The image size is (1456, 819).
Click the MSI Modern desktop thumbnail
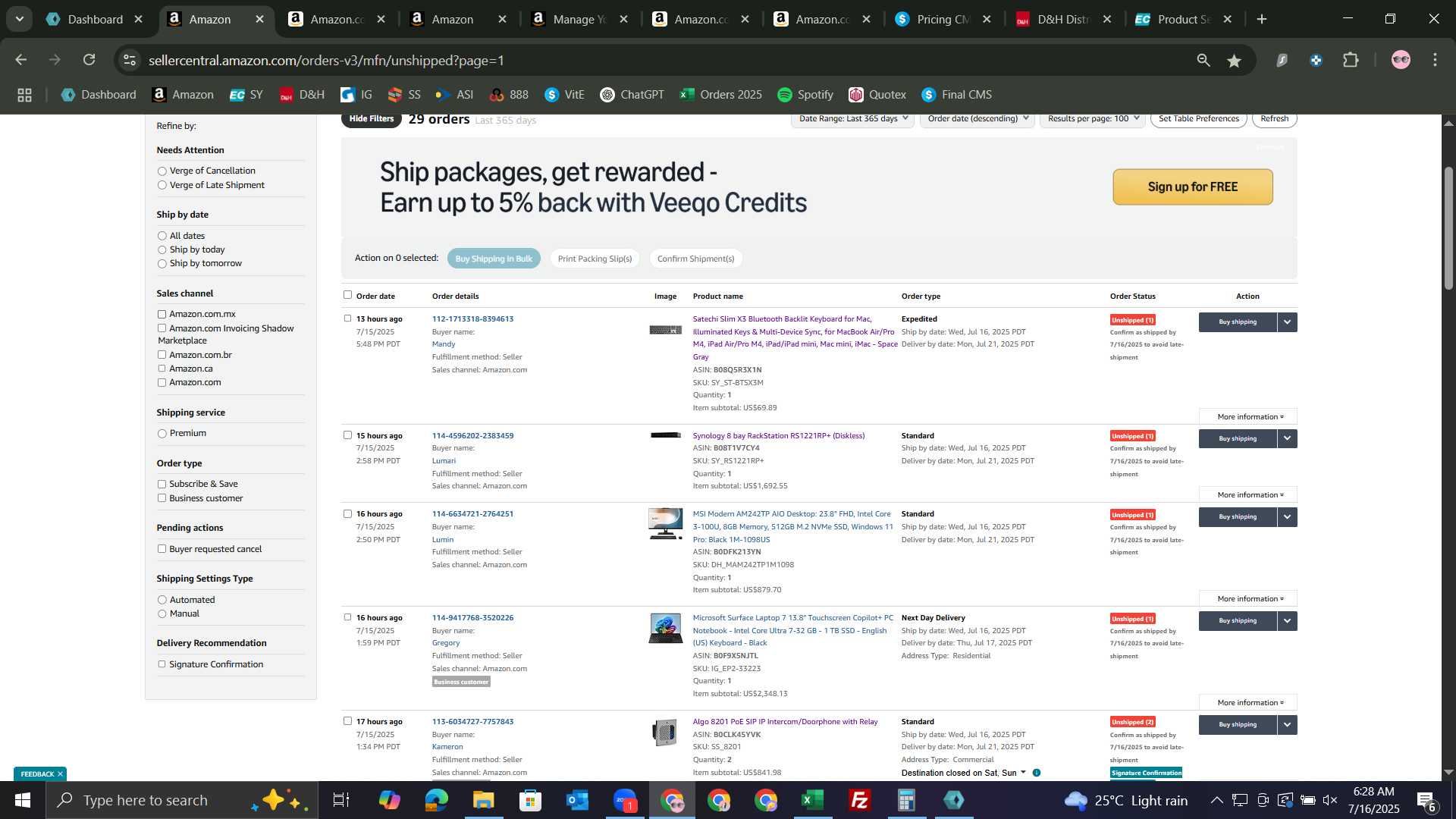[665, 524]
